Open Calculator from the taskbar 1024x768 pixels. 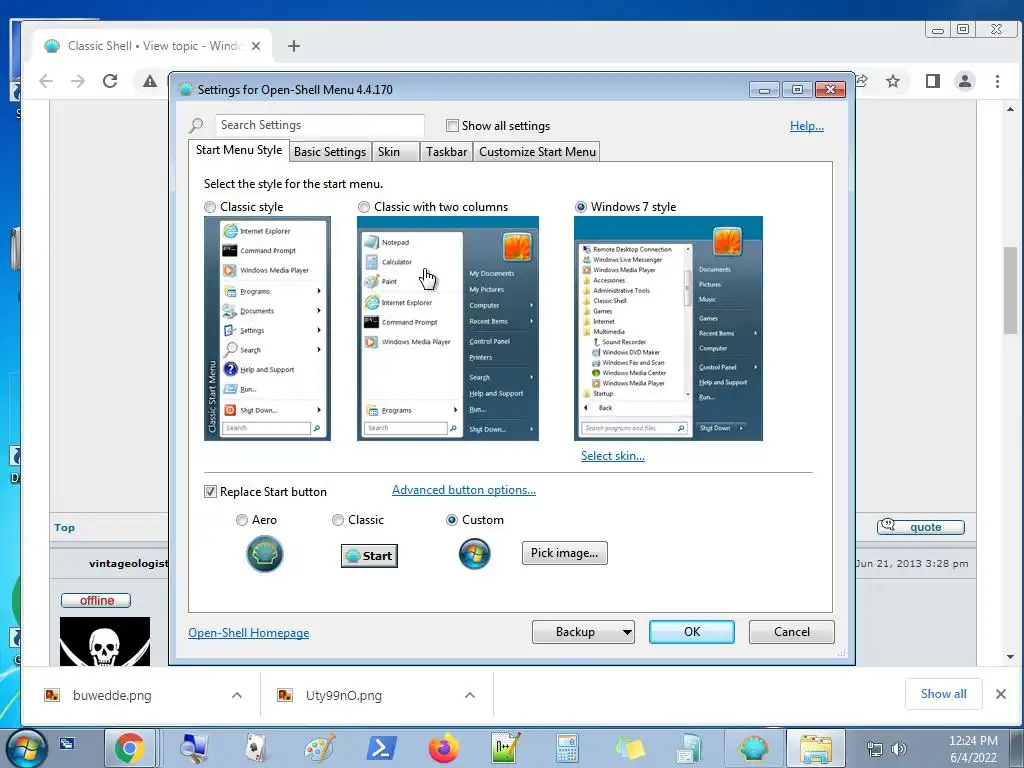567,748
